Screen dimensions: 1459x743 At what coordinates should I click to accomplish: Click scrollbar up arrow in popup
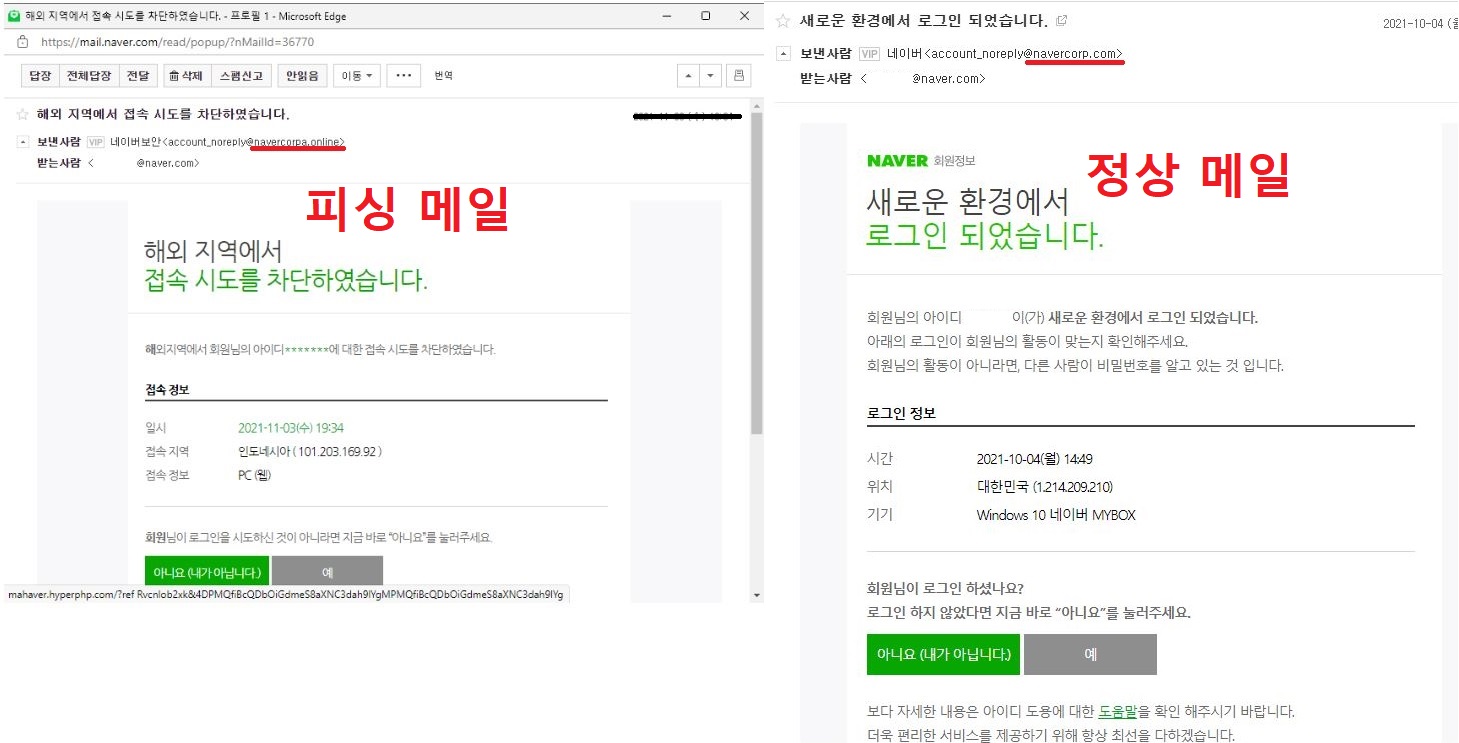coord(757,105)
